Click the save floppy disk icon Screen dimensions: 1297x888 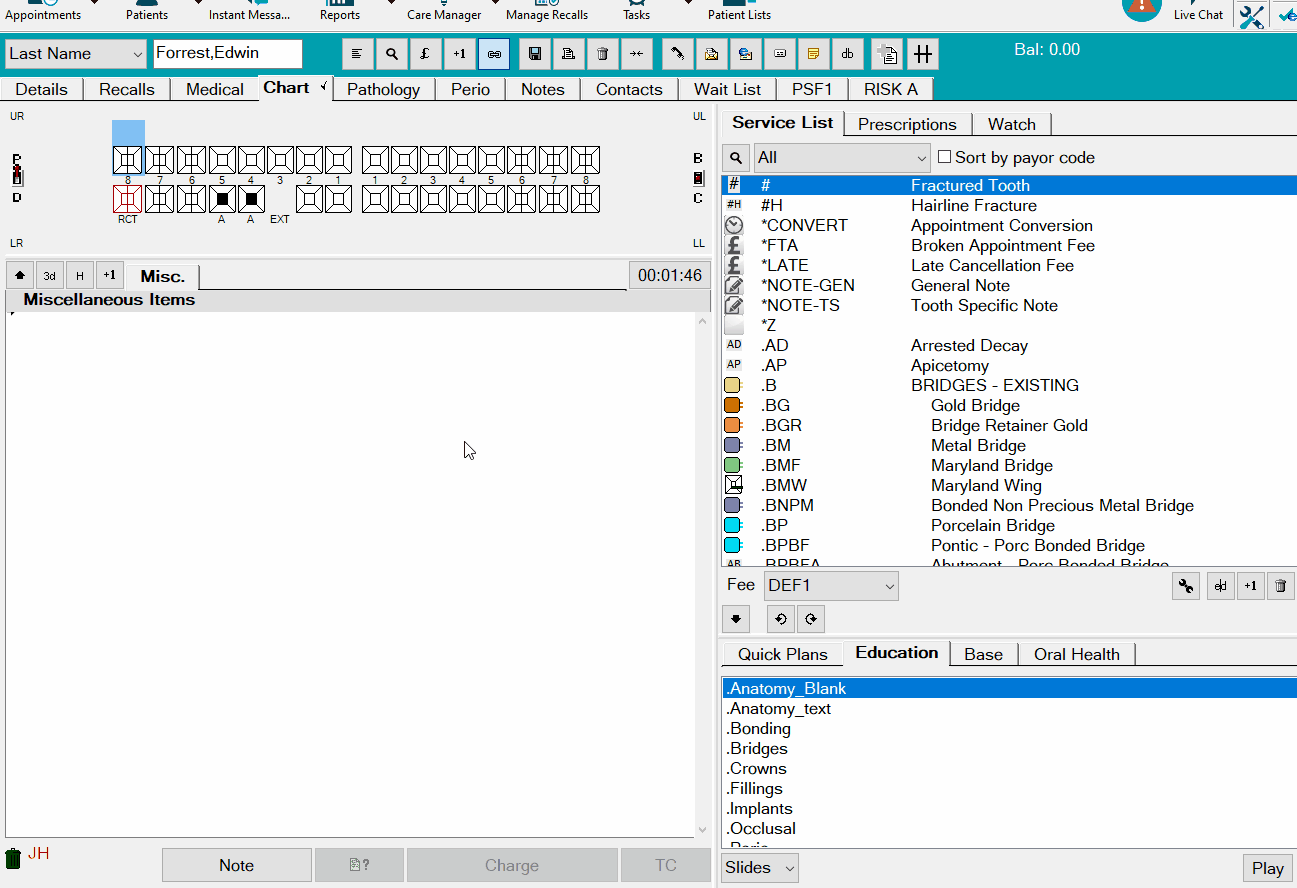click(x=535, y=54)
